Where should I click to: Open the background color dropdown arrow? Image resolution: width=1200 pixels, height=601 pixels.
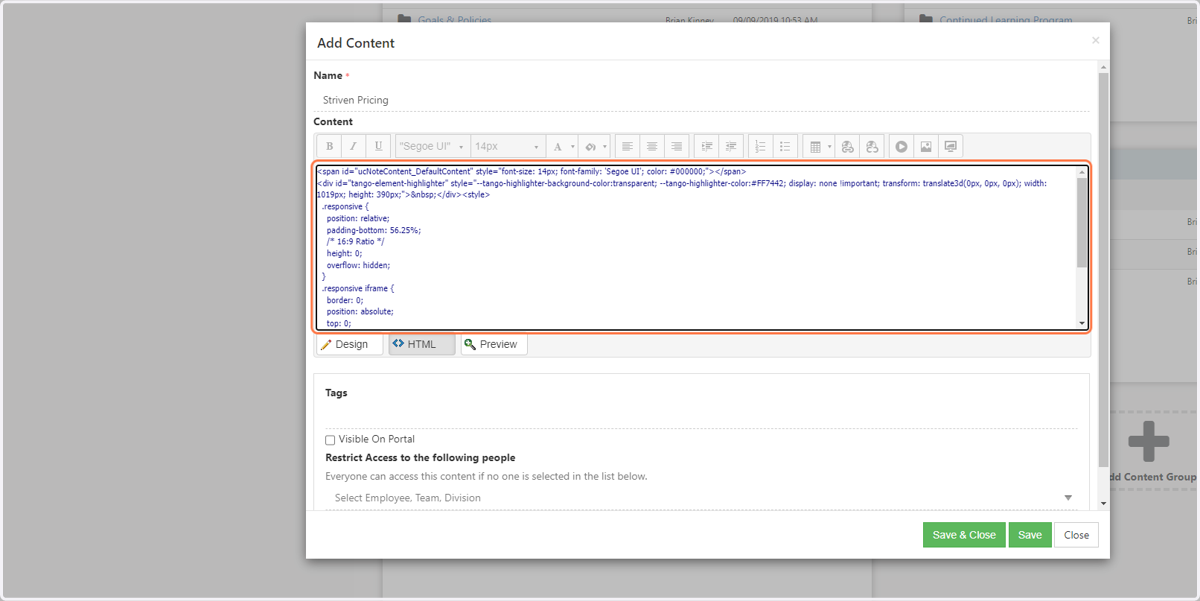tap(606, 147)
